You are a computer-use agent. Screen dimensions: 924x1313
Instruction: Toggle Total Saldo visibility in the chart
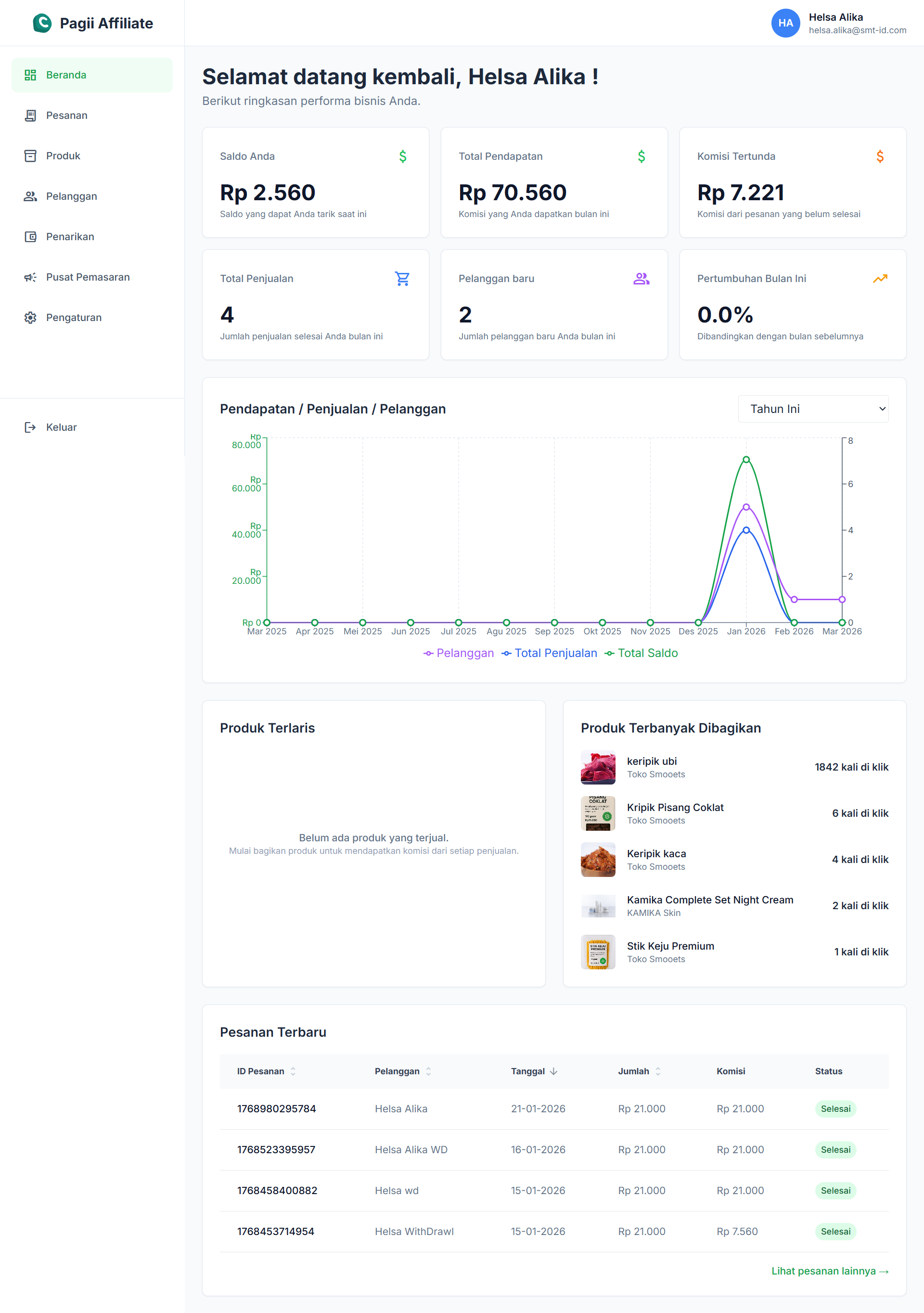[642, 653]
